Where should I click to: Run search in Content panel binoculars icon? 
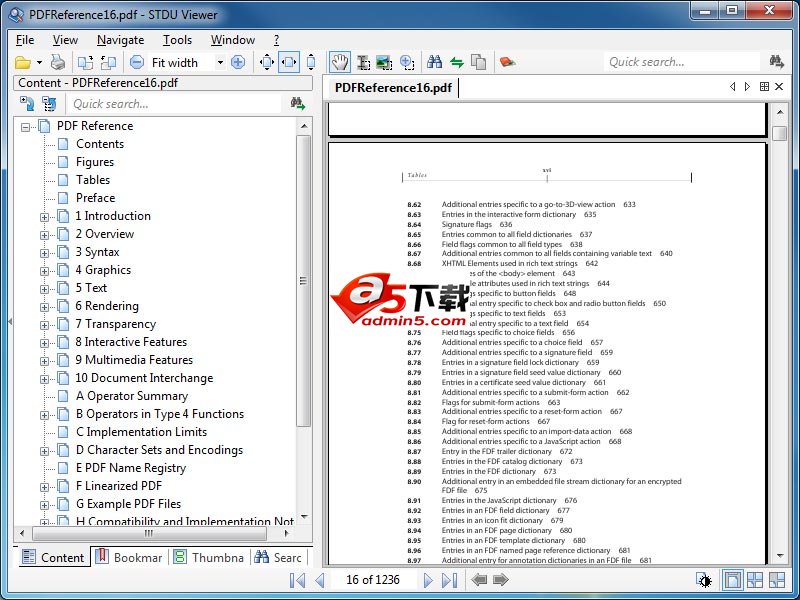[x=297, y=104]
